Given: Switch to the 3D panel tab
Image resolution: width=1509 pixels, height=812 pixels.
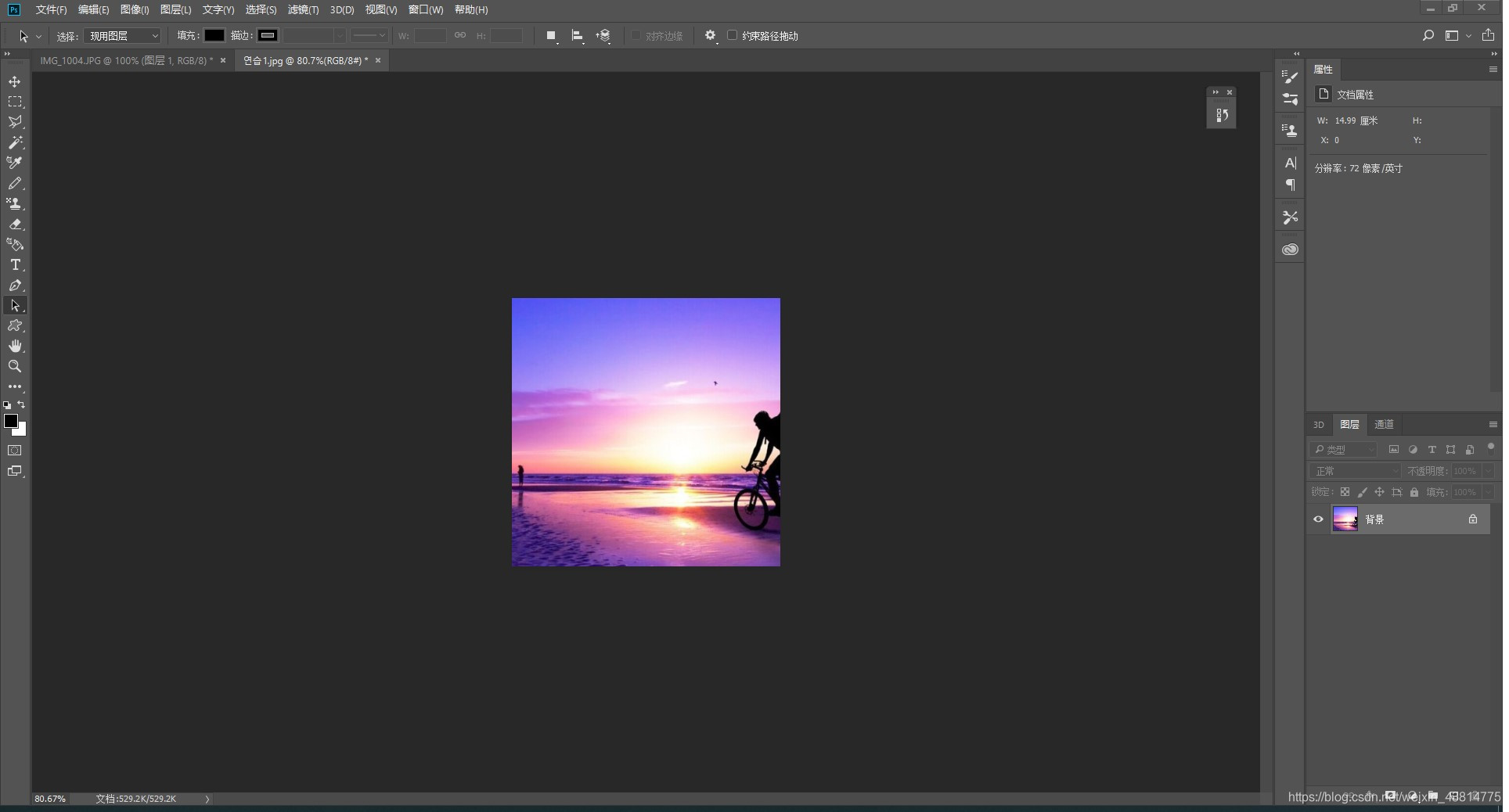Looking at the screenshot, I should 1319,425.
